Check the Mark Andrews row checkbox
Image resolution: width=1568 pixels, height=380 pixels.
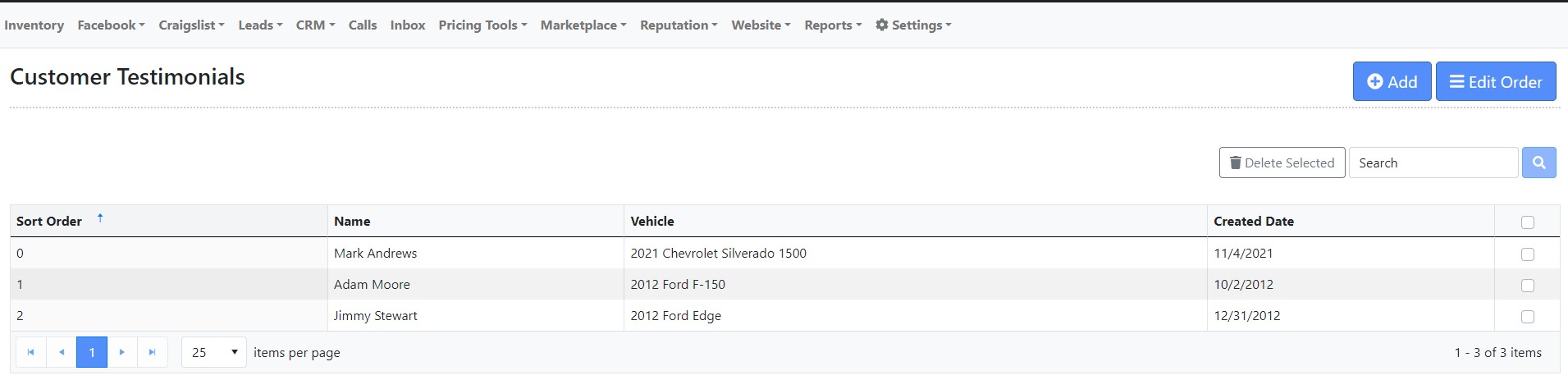coord(1527,254)
